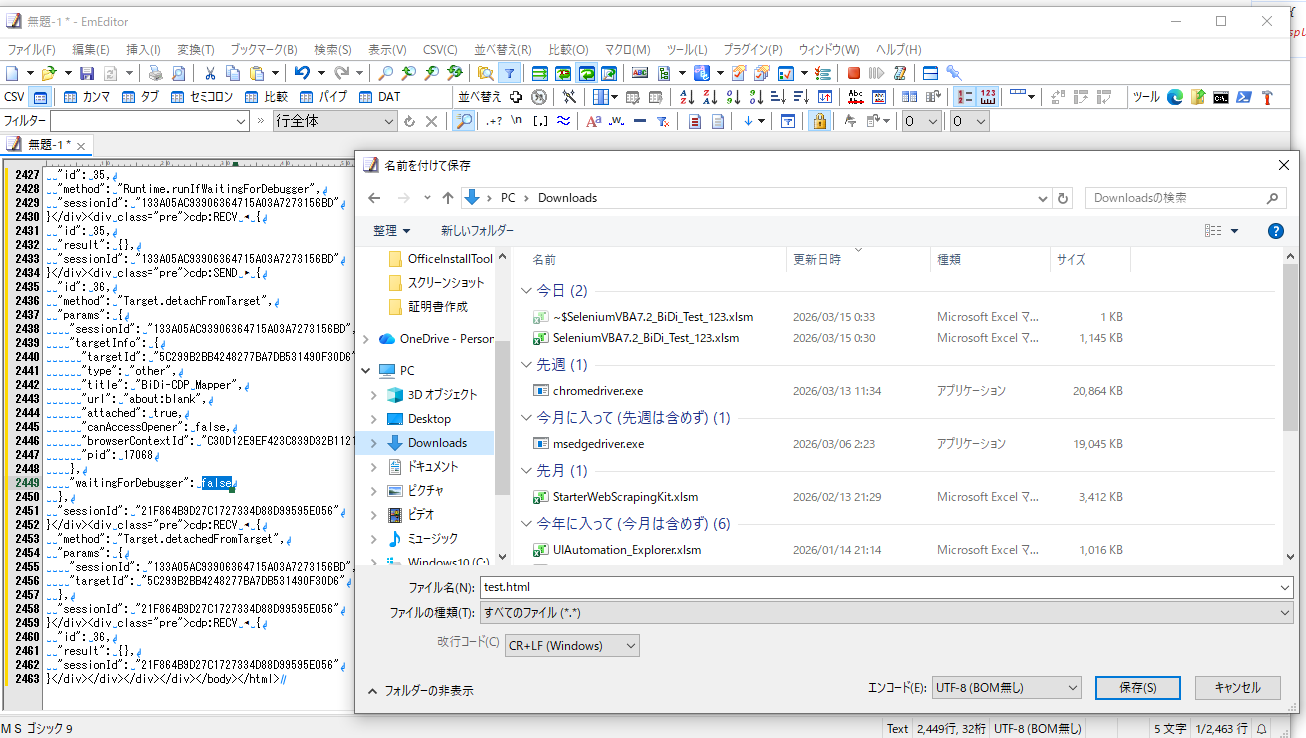Image resolution: width=1306 pixels, height=738 pixels.
Task: Click the dialog help question icon
Action: pyautogui.click(x=1276, y=231)
